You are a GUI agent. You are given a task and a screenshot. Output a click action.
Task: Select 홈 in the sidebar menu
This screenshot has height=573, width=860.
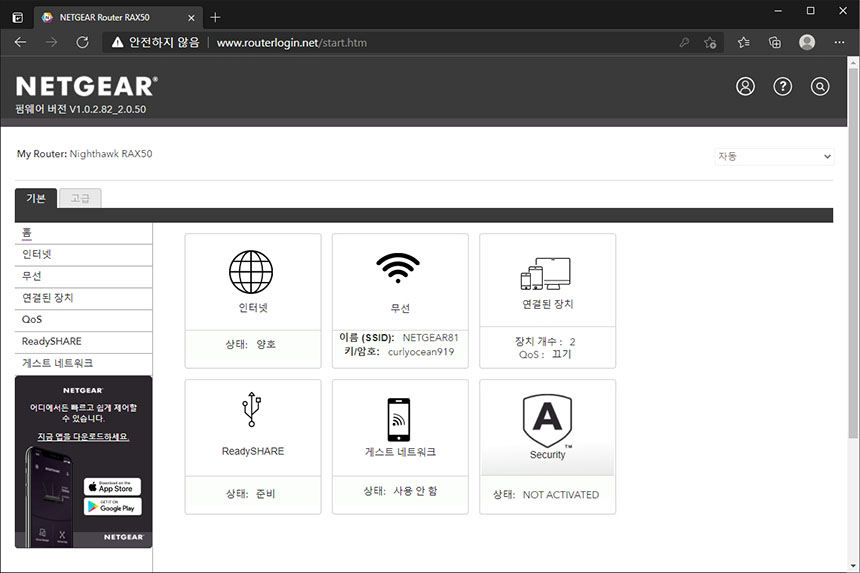click(x=83, y=233)
